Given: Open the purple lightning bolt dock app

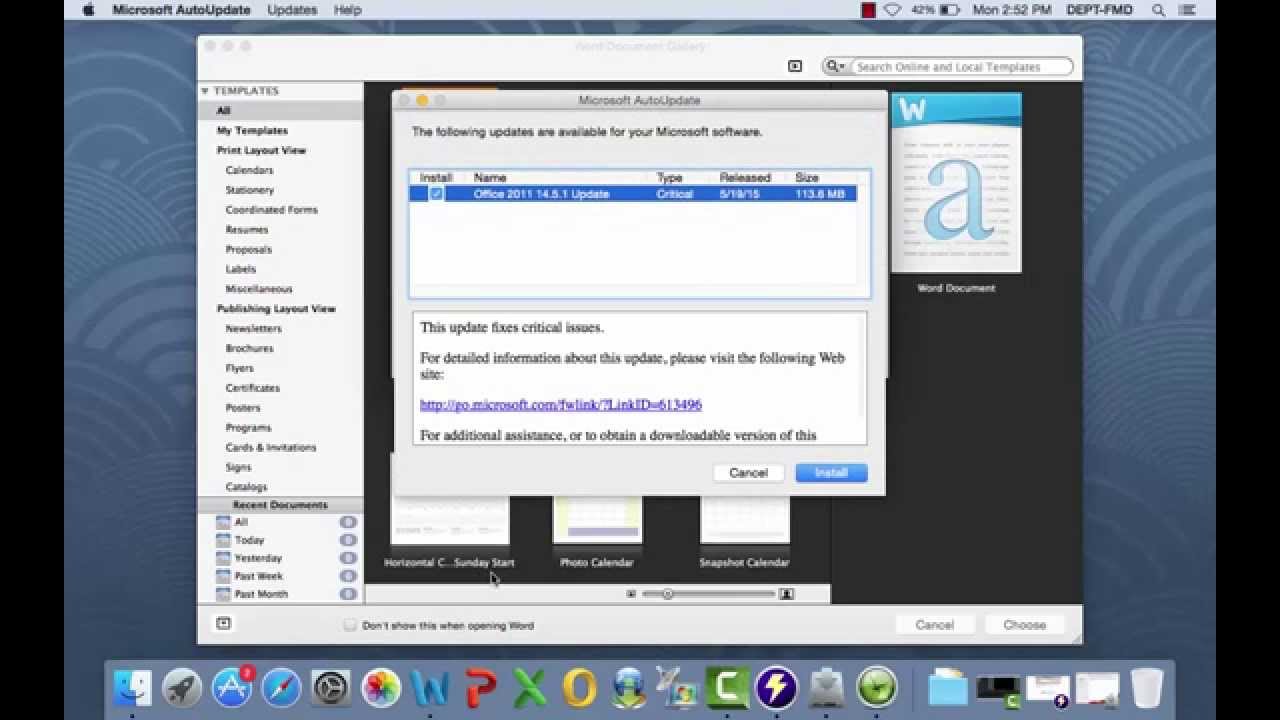Looking at the screenshot, I should pos(777,687).
